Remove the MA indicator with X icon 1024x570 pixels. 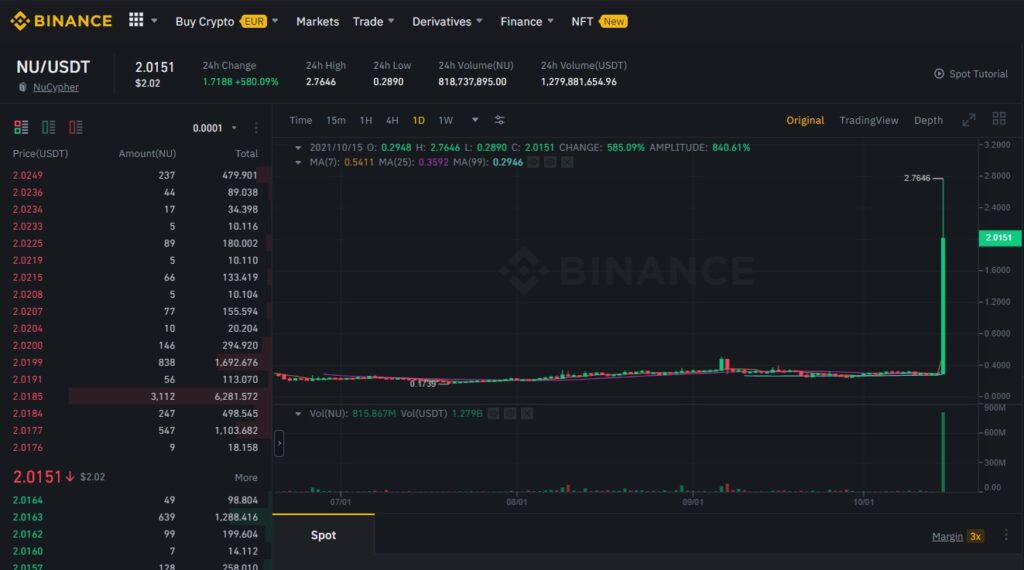(568, 162)
